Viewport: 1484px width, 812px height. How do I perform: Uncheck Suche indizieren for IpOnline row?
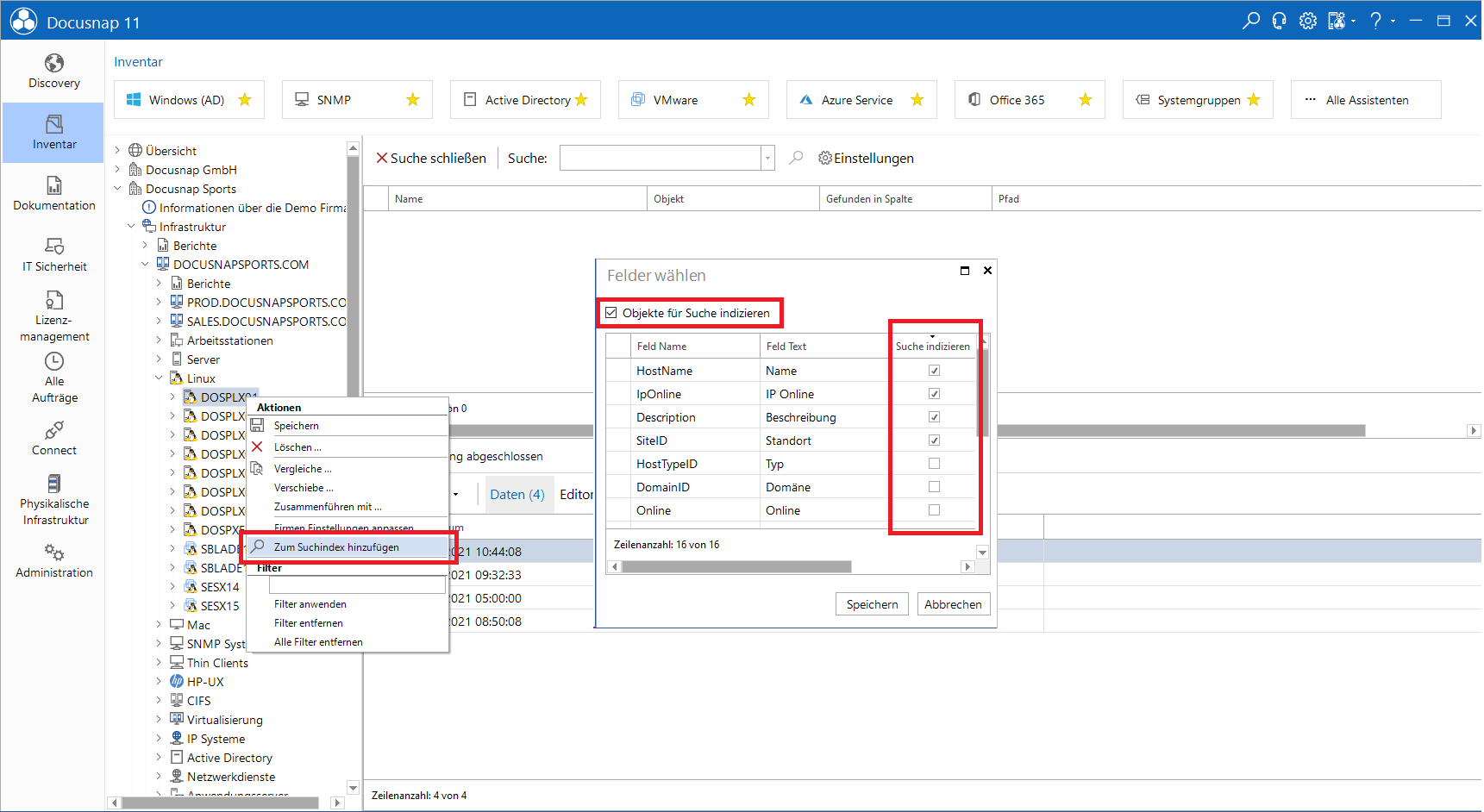(934, 394)
